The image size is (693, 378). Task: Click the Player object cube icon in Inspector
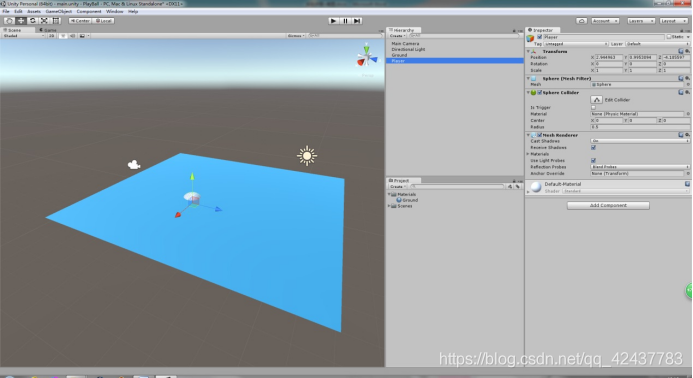530,39
